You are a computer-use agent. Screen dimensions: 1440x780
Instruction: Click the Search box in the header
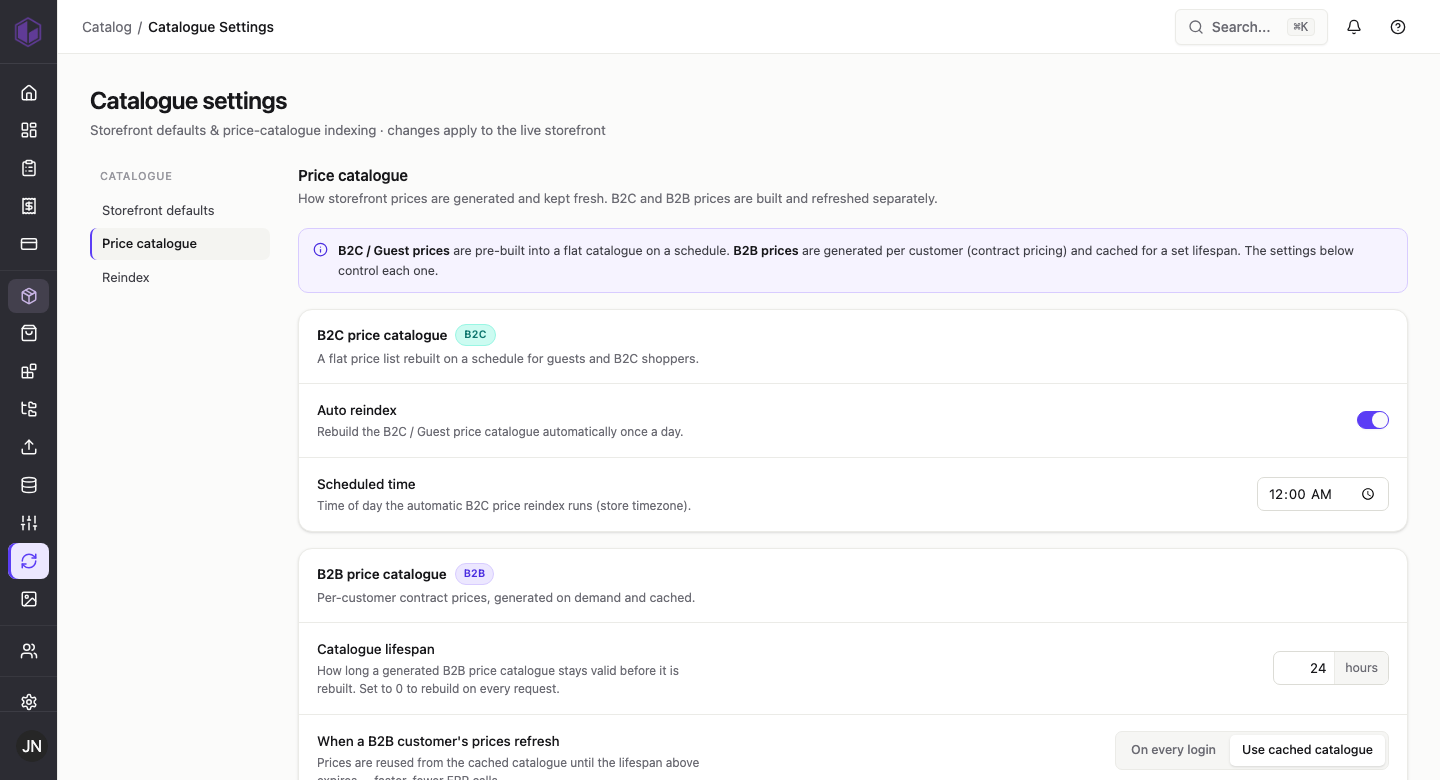(x=1251, y=27)
